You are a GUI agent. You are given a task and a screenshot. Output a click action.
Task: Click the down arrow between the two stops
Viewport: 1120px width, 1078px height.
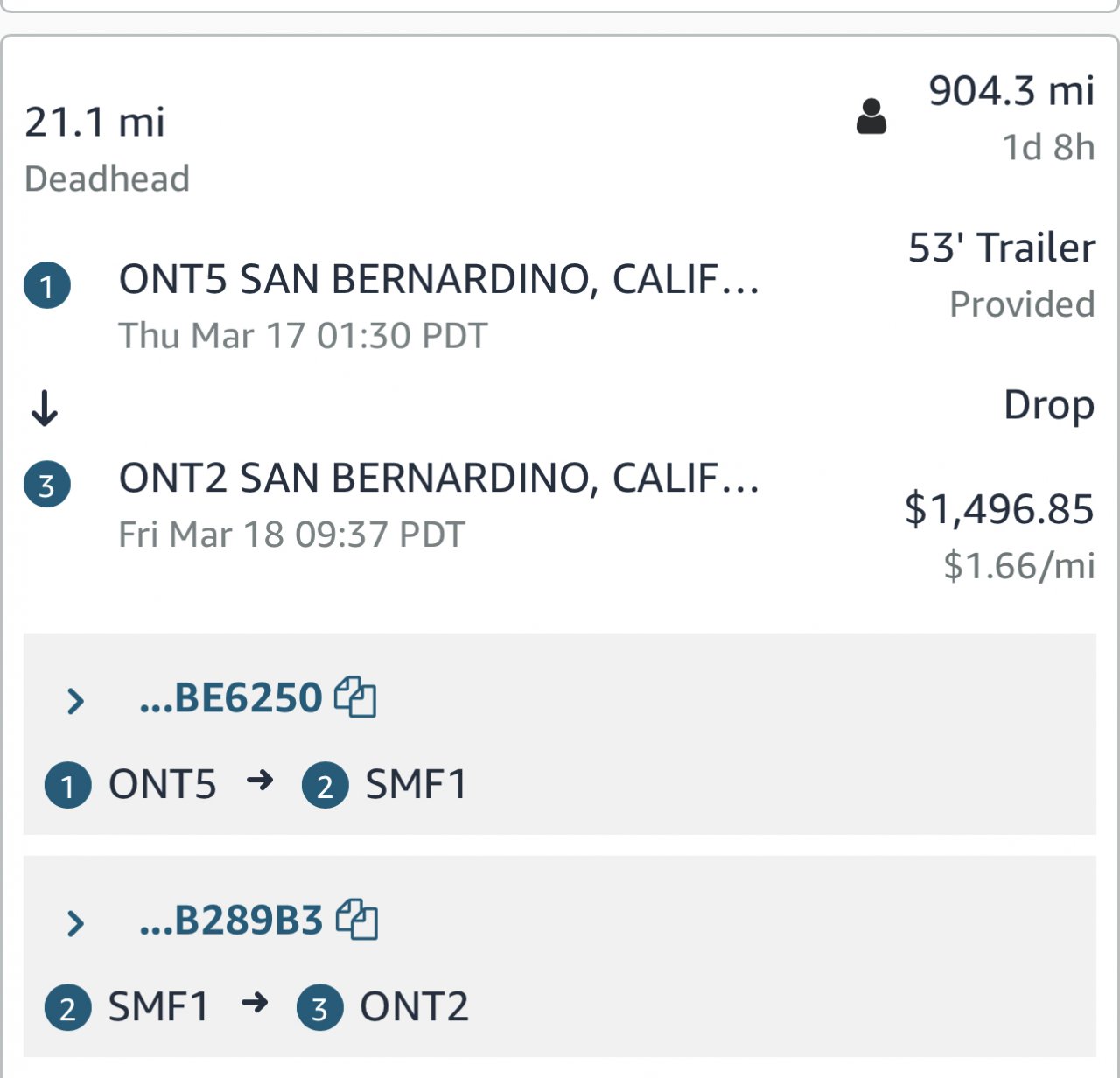(45, 408)
